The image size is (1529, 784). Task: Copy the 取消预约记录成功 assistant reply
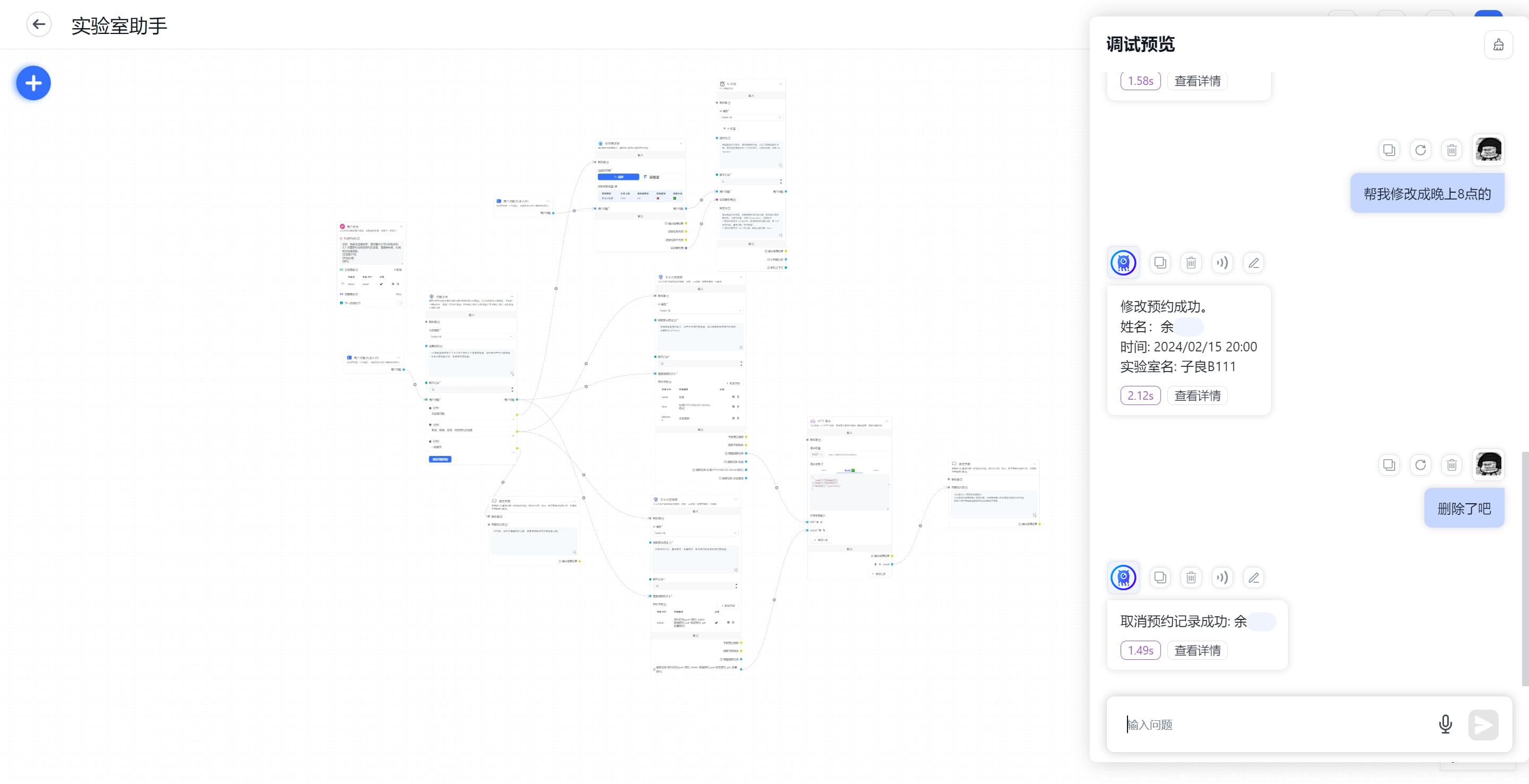click(x=1160, y=578)
